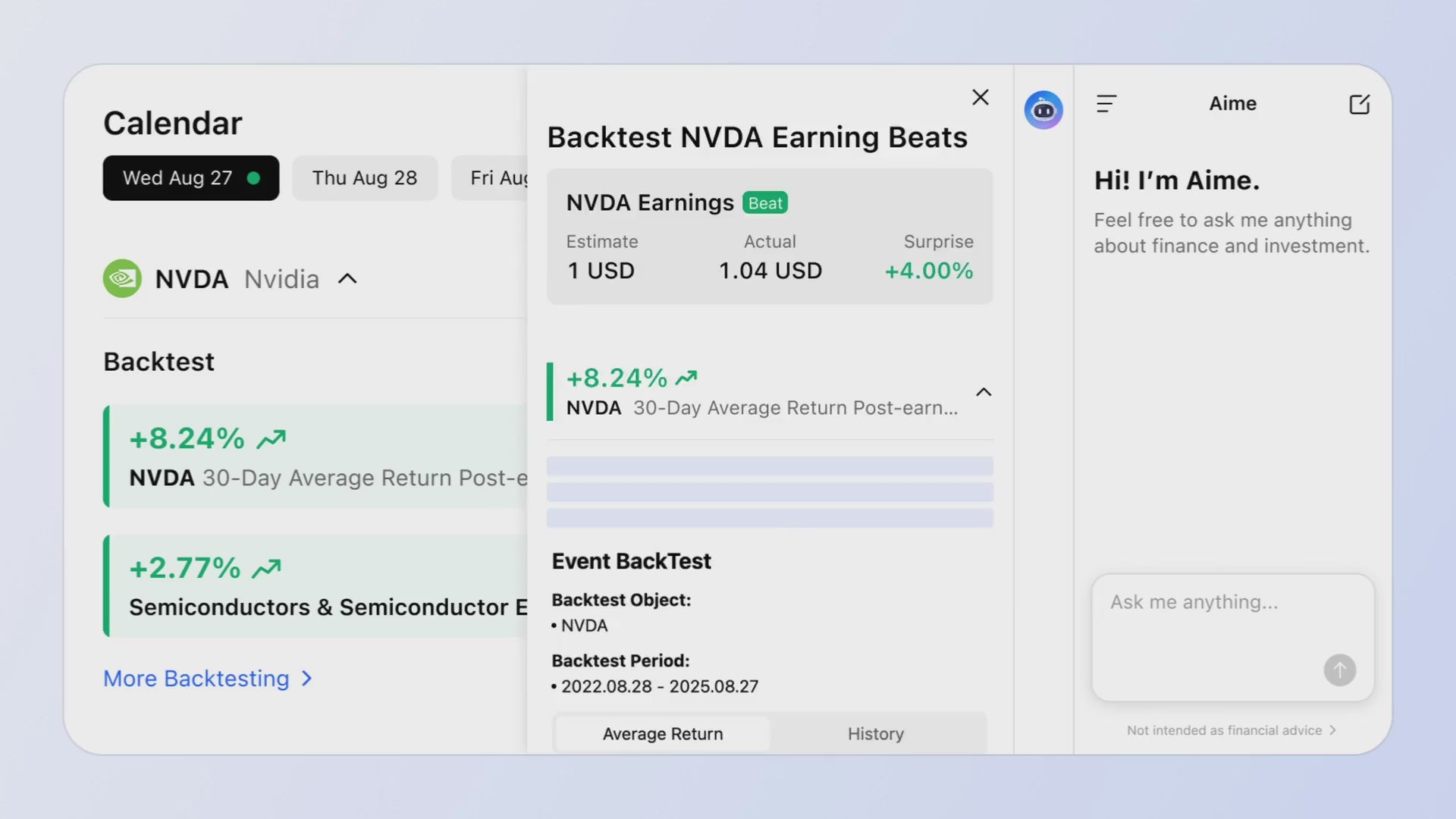Switch to the History tab
Image resolution: width=1456 pixels, height=819 pixels.
coord(876,734)
